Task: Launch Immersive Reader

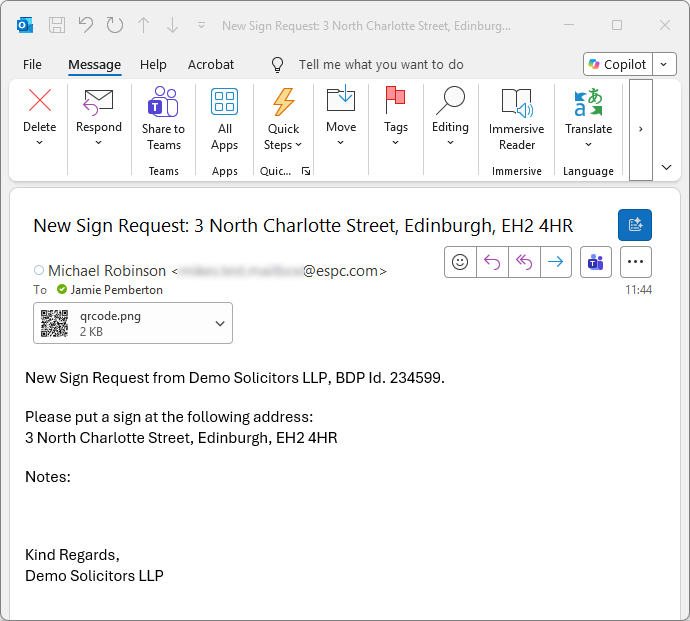Action: tap(517, 119)
